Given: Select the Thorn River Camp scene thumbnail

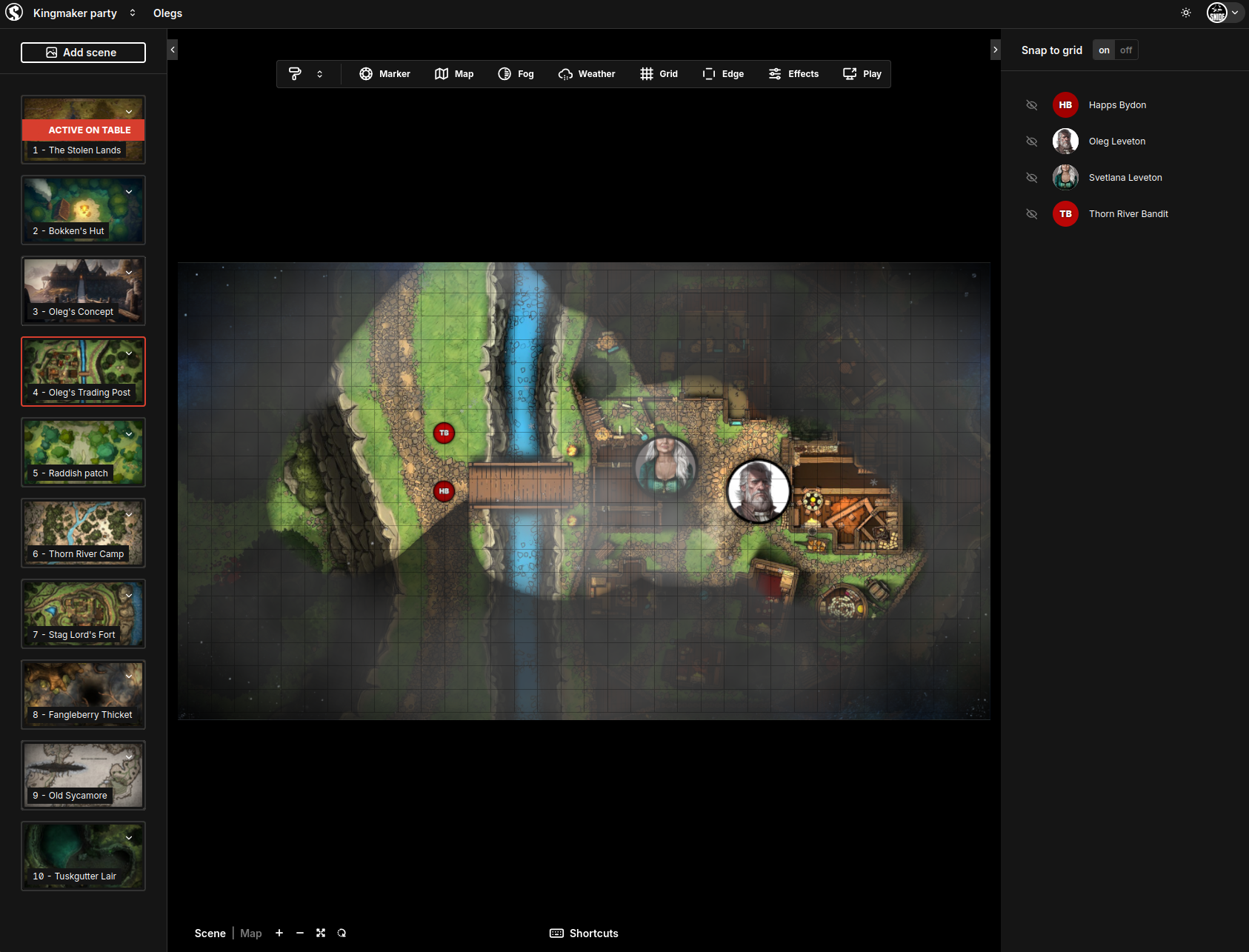Looking at the screenshot, I should point(83,533).
